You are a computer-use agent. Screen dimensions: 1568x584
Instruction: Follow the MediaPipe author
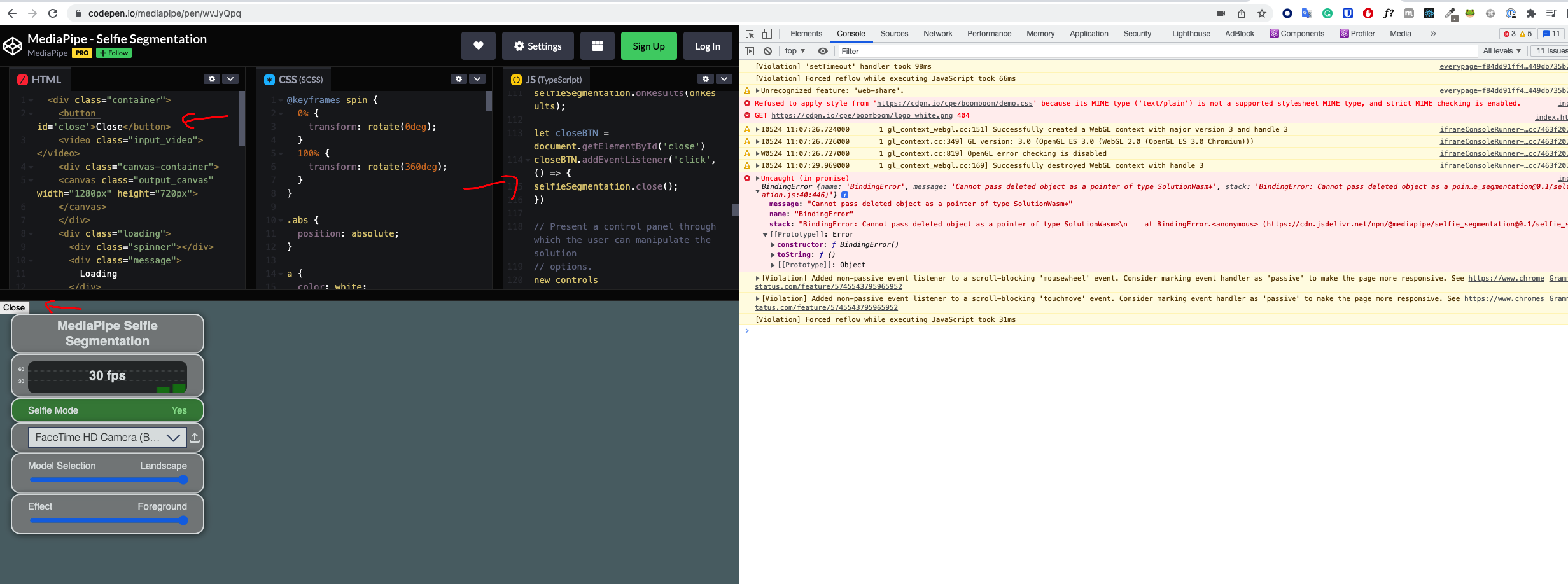114,53
